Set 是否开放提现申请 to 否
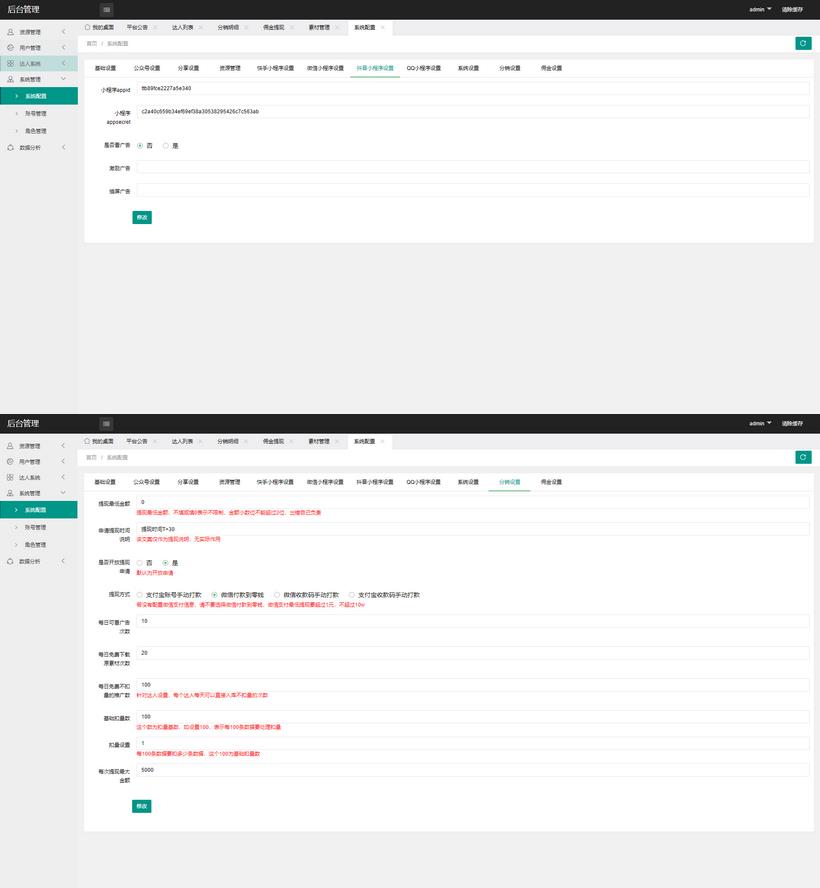This screenshot has width=820, height=888. click(140, 563)
